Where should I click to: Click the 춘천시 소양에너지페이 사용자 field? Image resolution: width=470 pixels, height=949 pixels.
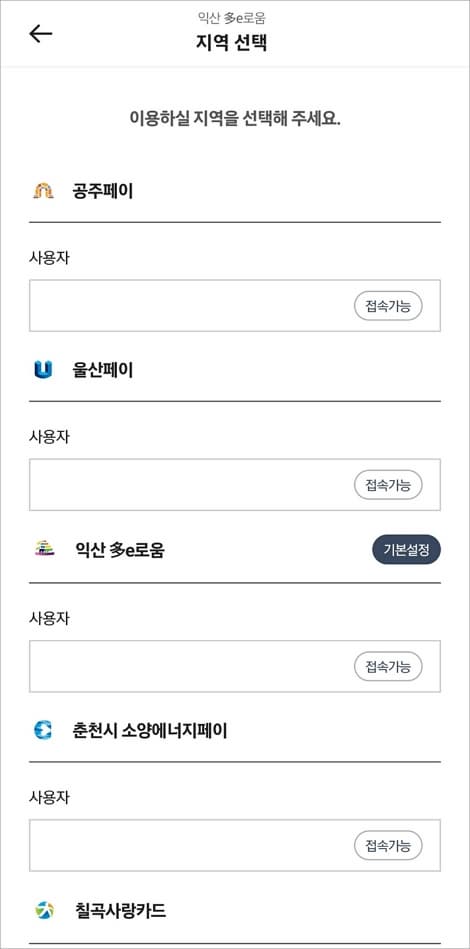[235, 846]
